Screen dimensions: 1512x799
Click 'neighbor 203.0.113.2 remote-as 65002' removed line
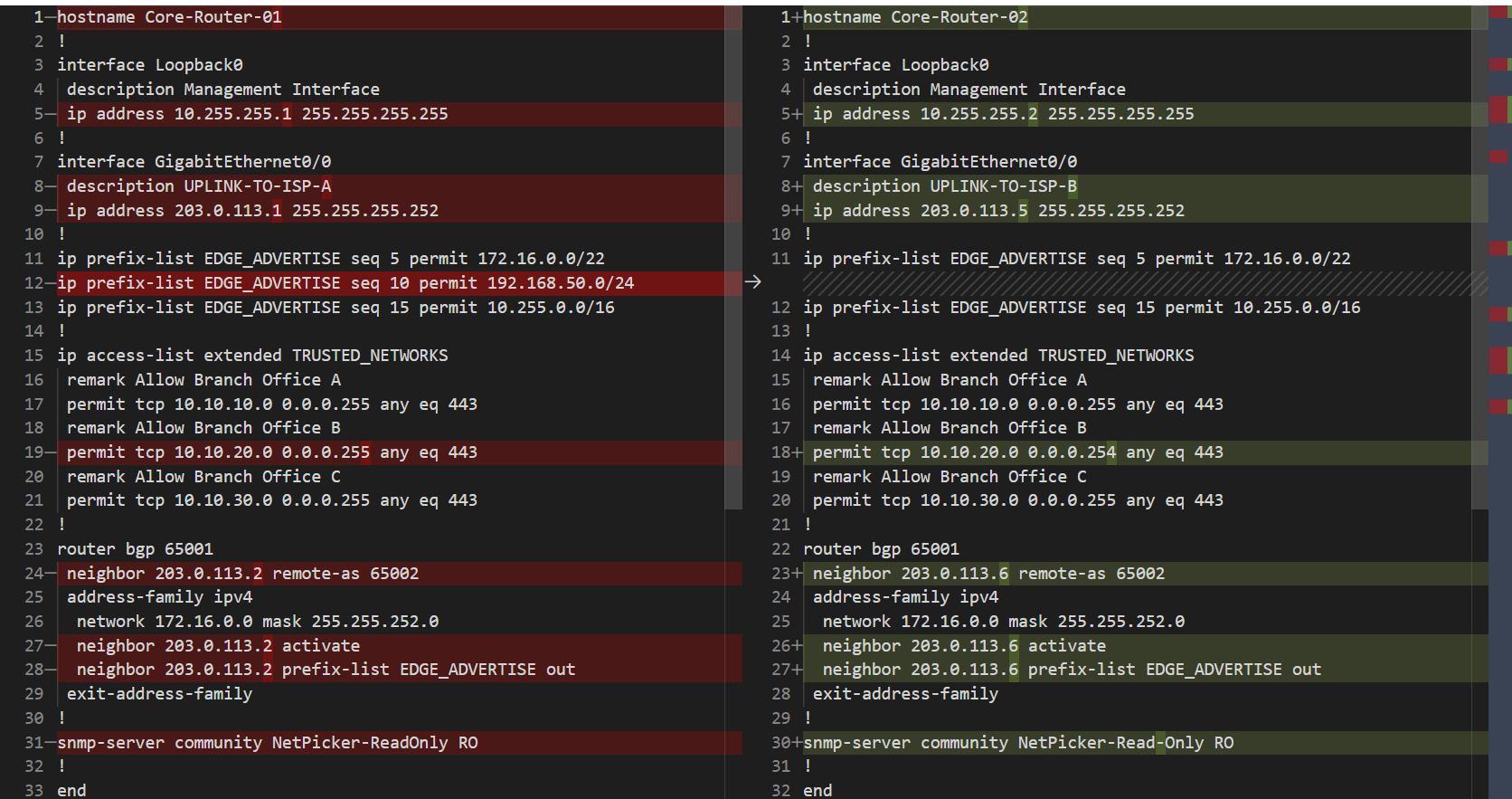click(x=242, y=574)
